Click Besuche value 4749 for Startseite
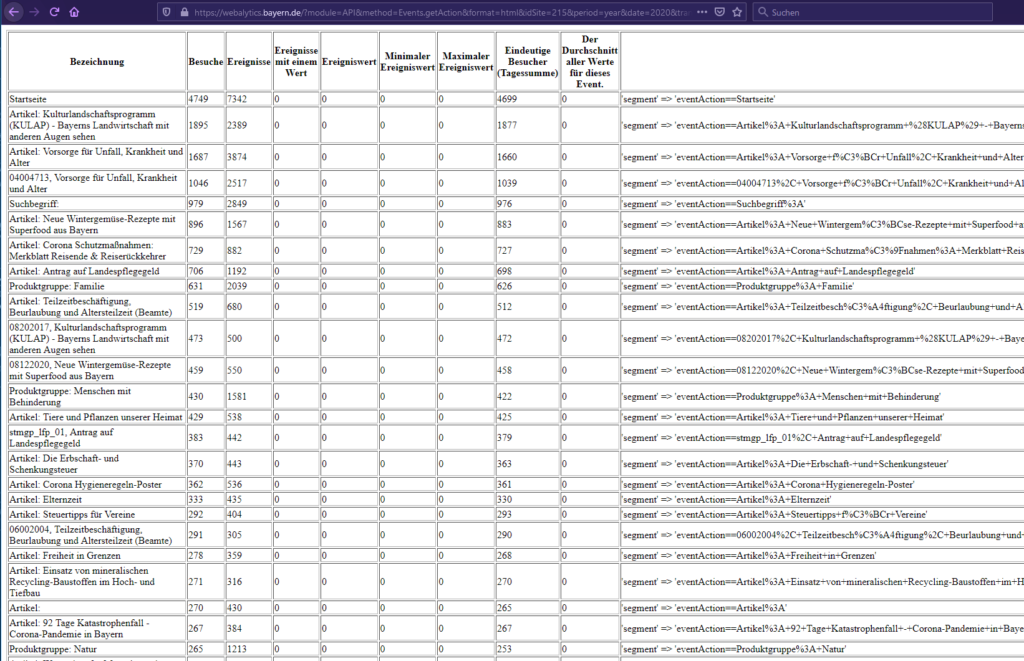1024x661 pixels. (x=199, y=99)
